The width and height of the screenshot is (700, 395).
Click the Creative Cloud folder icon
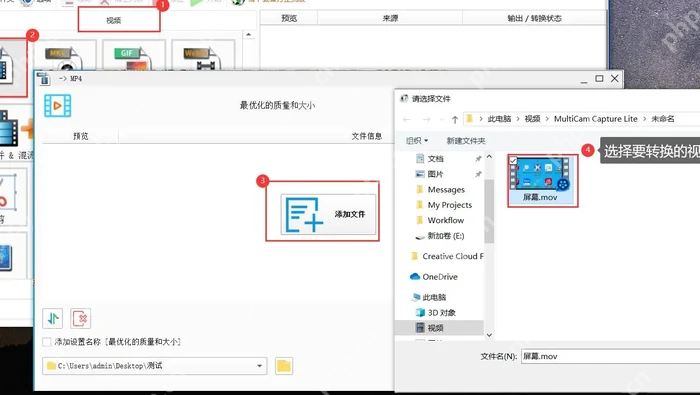[x=414, y=256]
